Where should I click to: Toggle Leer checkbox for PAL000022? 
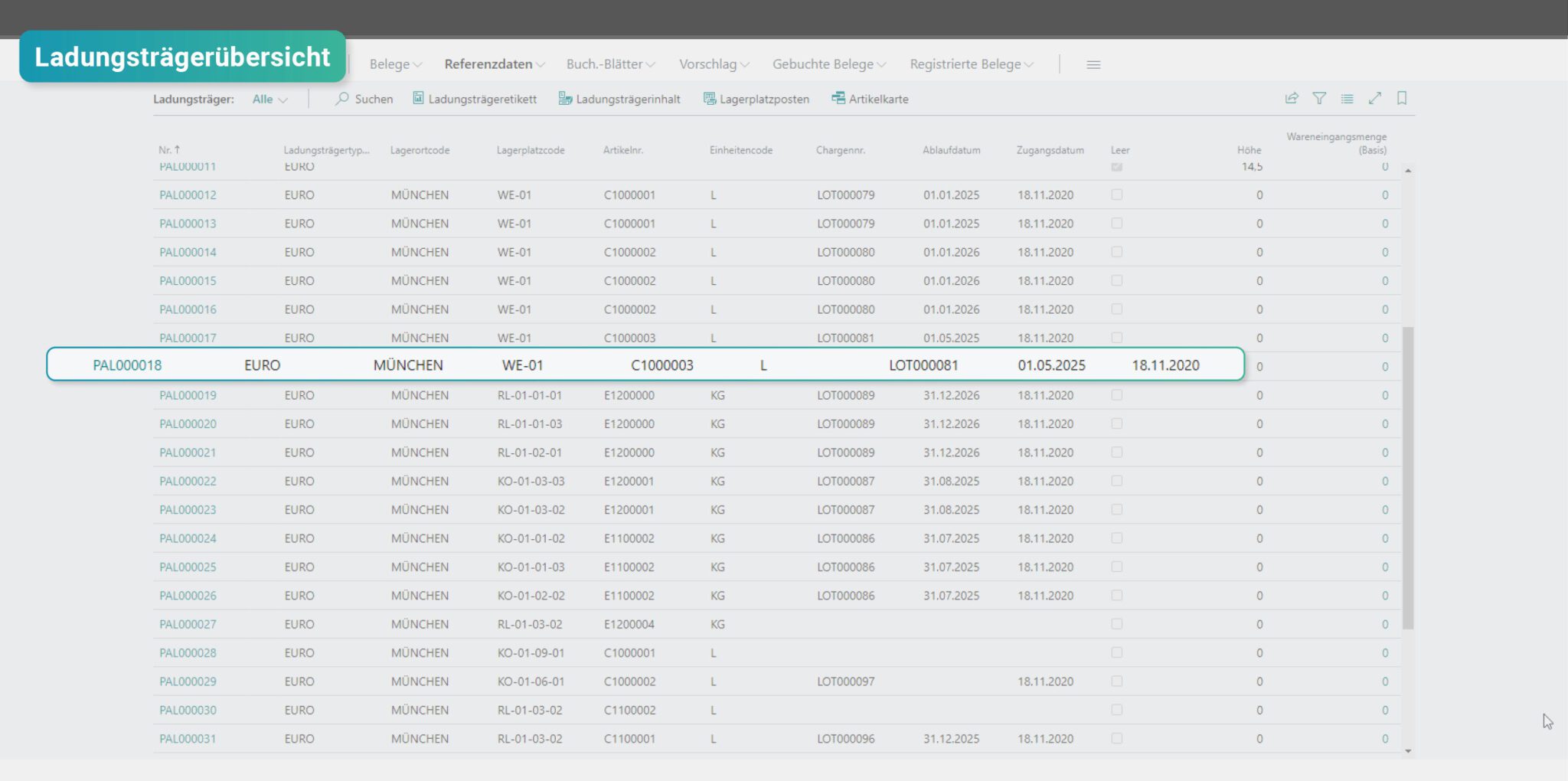pyautogui.click(x=1117, y=481)
